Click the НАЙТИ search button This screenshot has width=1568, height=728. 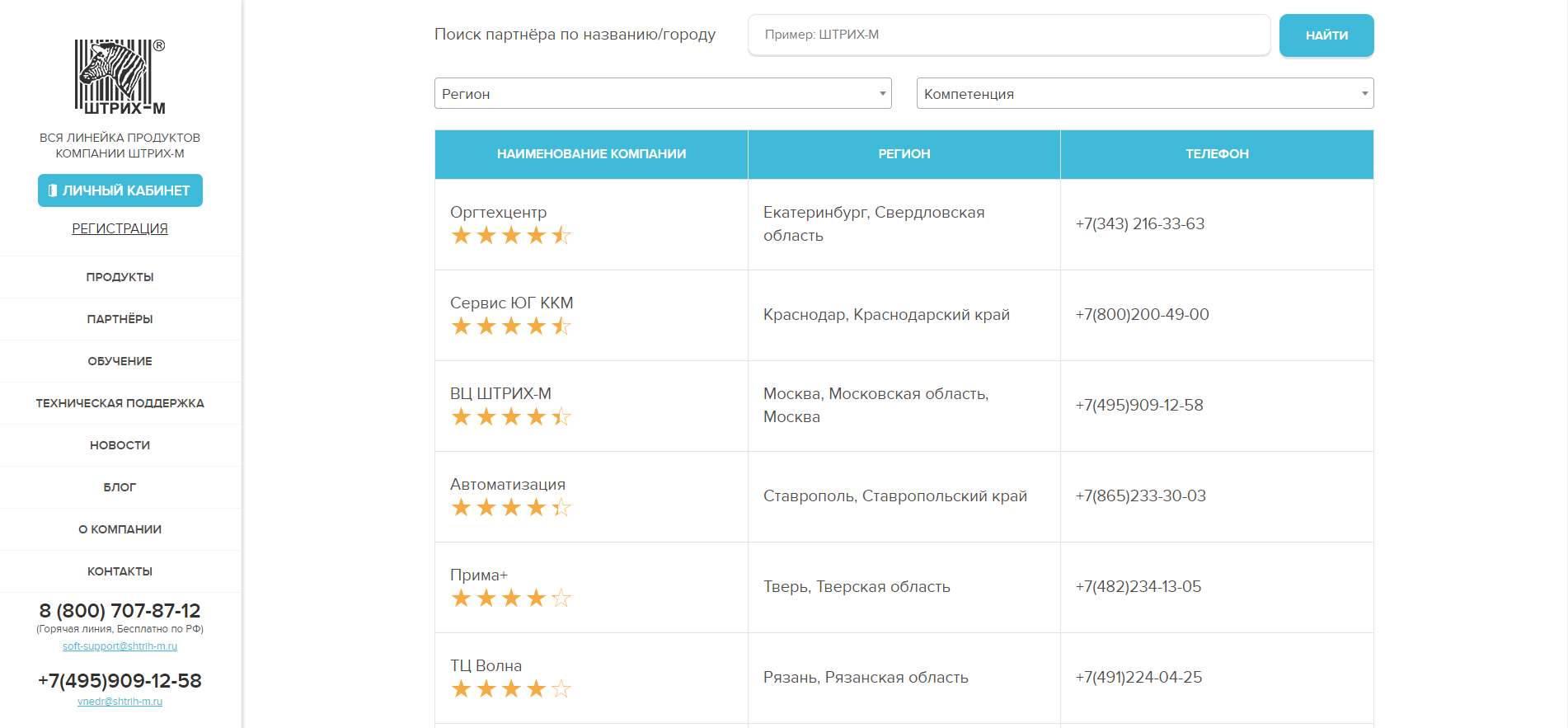[x=1326, y=35]
